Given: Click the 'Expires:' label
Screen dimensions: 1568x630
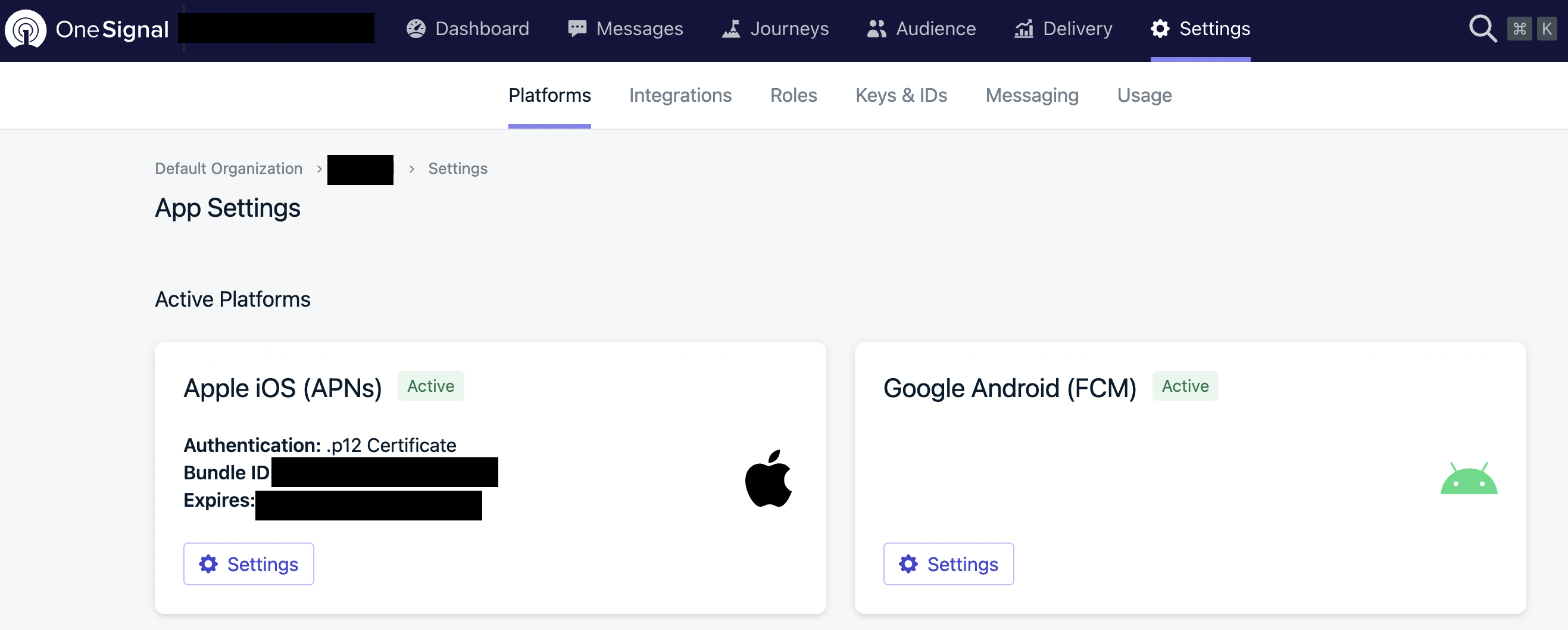Looking at the screenshot, I should 218,500.
